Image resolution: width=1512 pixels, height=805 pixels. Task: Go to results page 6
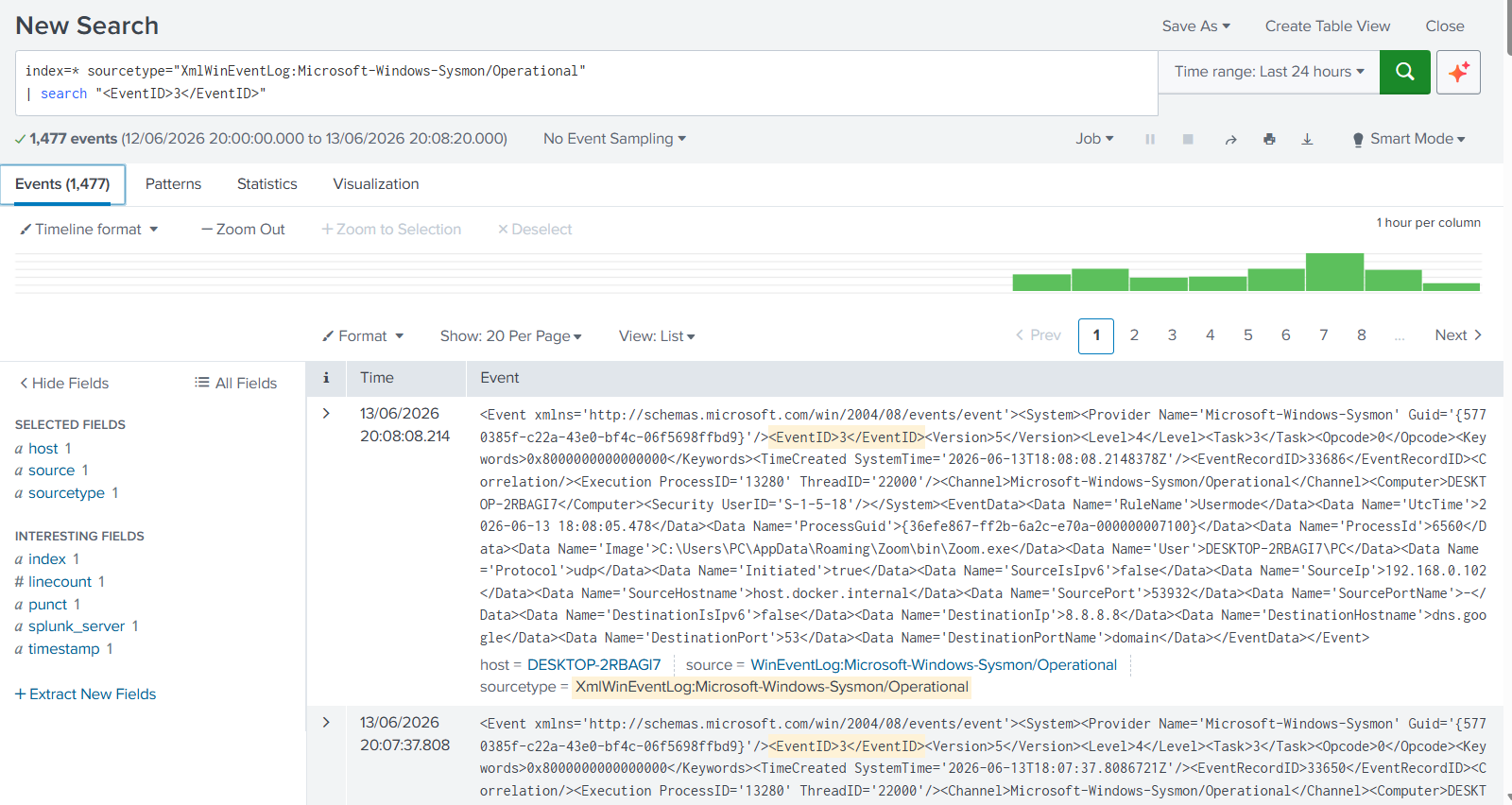pyautogui.click(x=1285, y=335)
